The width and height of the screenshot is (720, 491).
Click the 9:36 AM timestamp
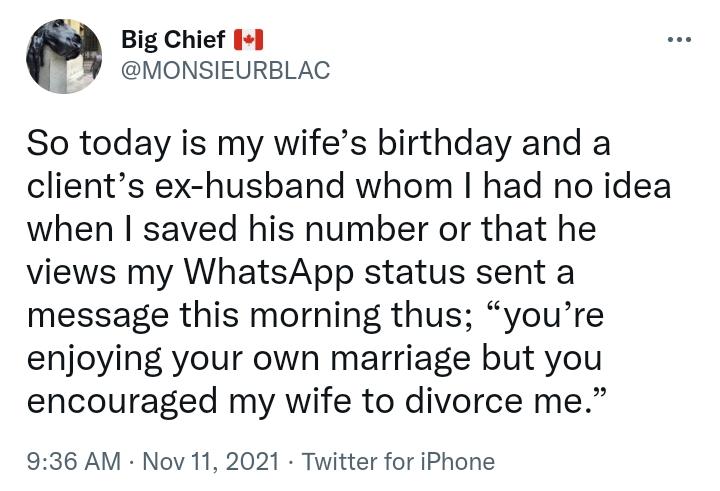pyautogui.click(x=73, y=461)
